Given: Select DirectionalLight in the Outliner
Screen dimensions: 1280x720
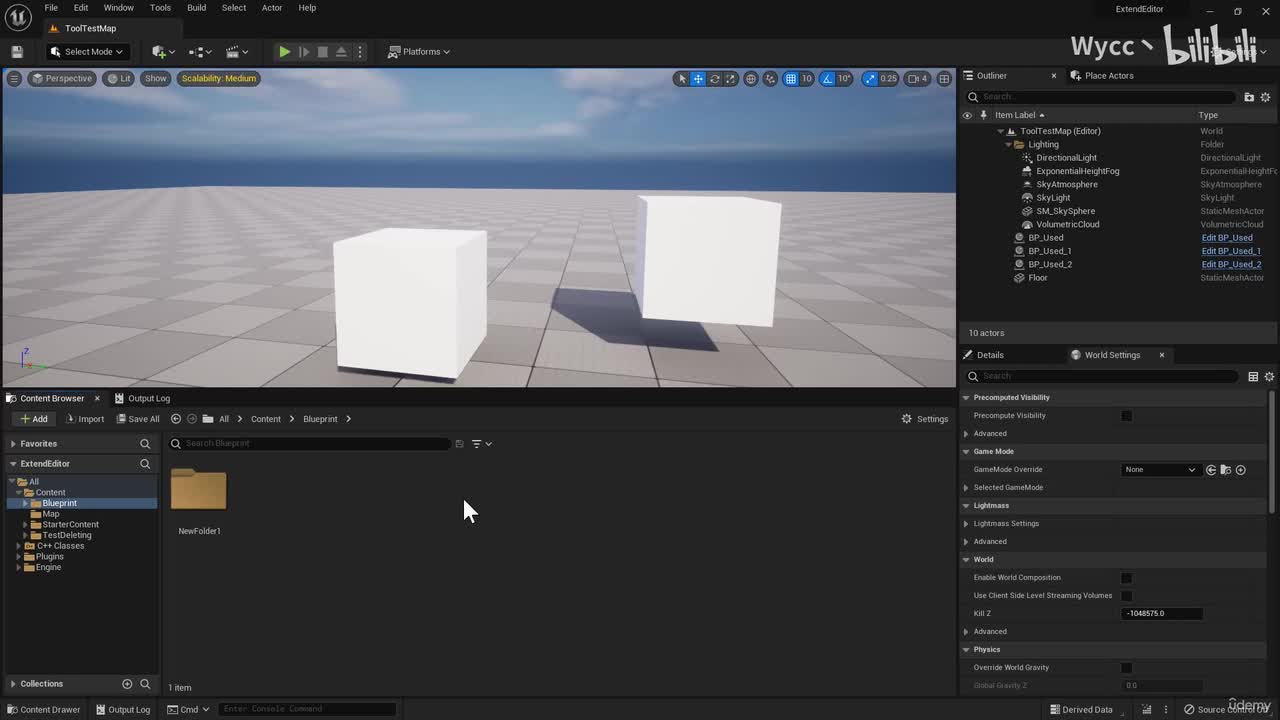Looking at the screenshot, I should point(1066,158).
